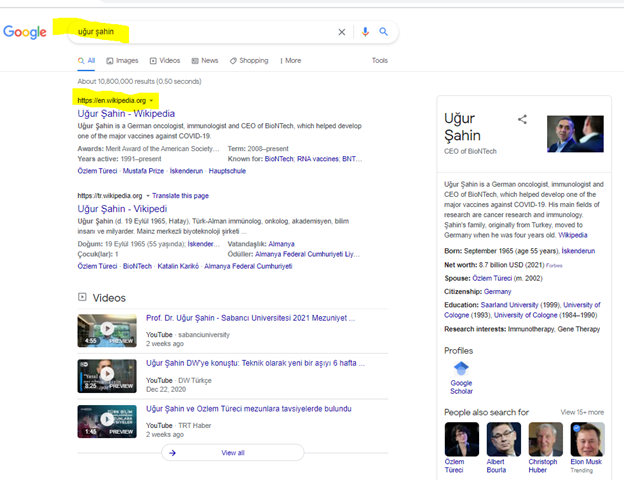
Task: Open the Uğur Şahin - Wikipedia result
Action: point(126,114)
